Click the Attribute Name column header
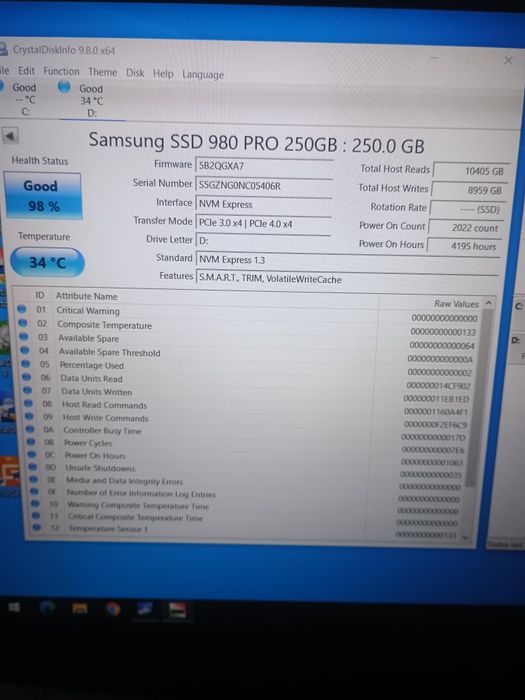 tap(87, 296)
